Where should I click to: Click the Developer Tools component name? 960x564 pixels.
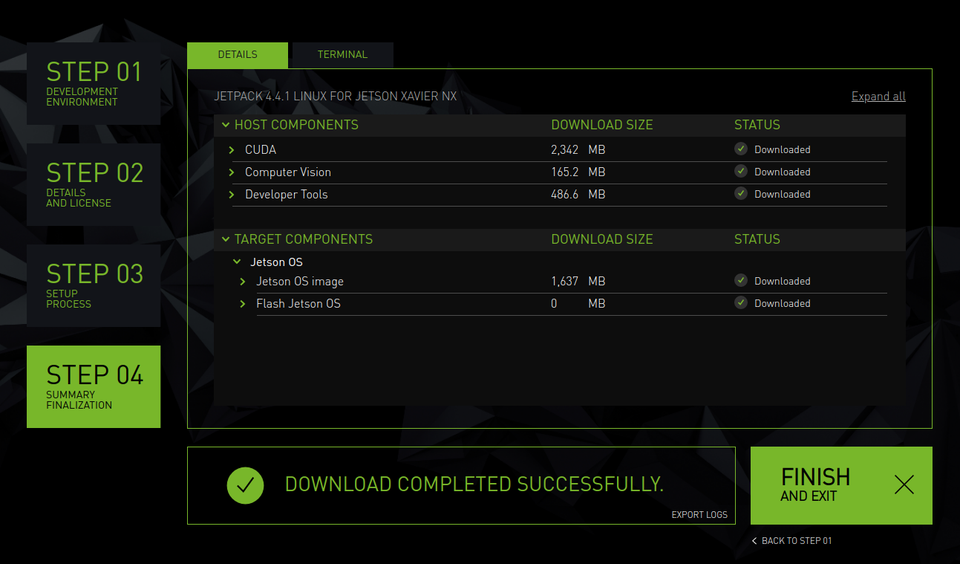coord(286,195)
